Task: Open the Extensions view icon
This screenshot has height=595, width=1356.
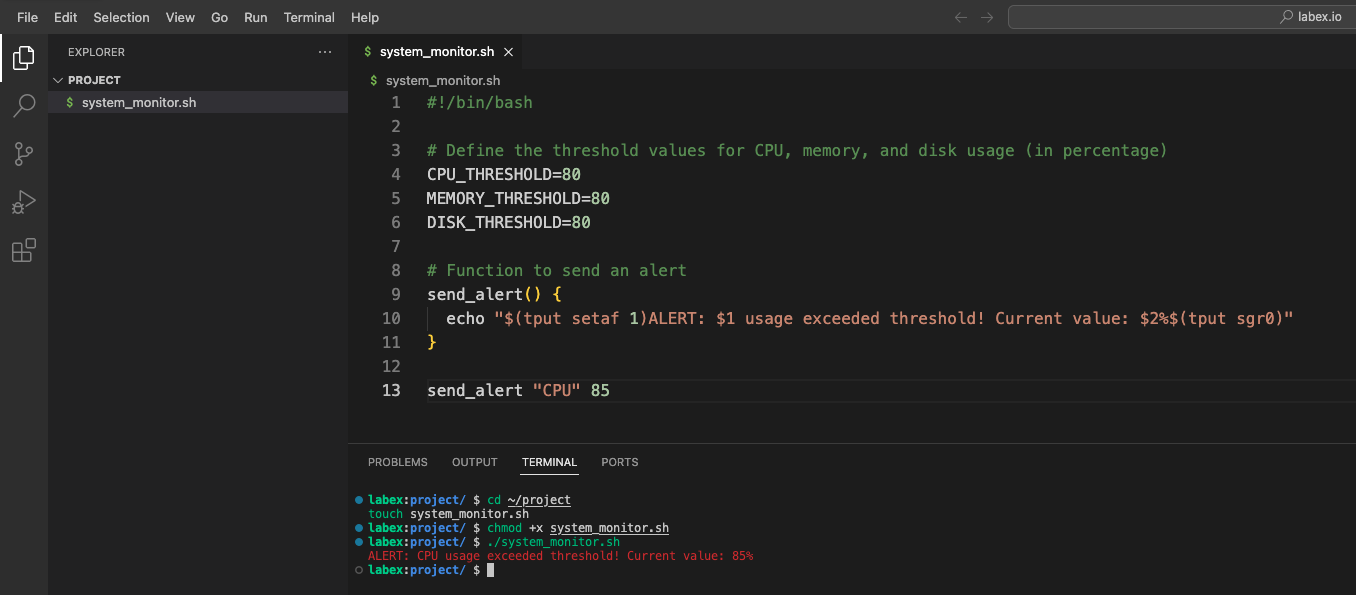Action: 22,250
